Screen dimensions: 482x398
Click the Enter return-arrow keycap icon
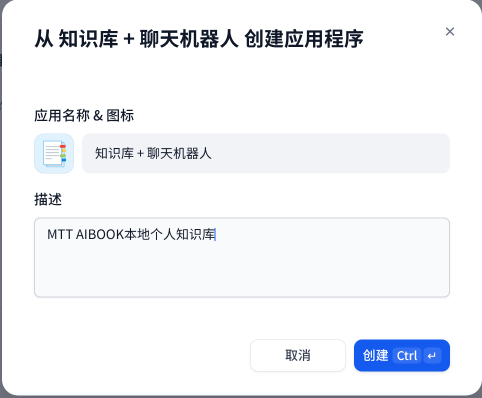tap(432, 356)
